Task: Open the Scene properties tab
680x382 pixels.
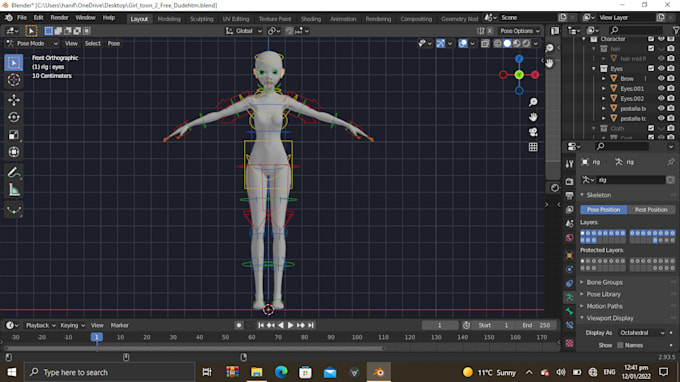Action: (x=569, y=224)
